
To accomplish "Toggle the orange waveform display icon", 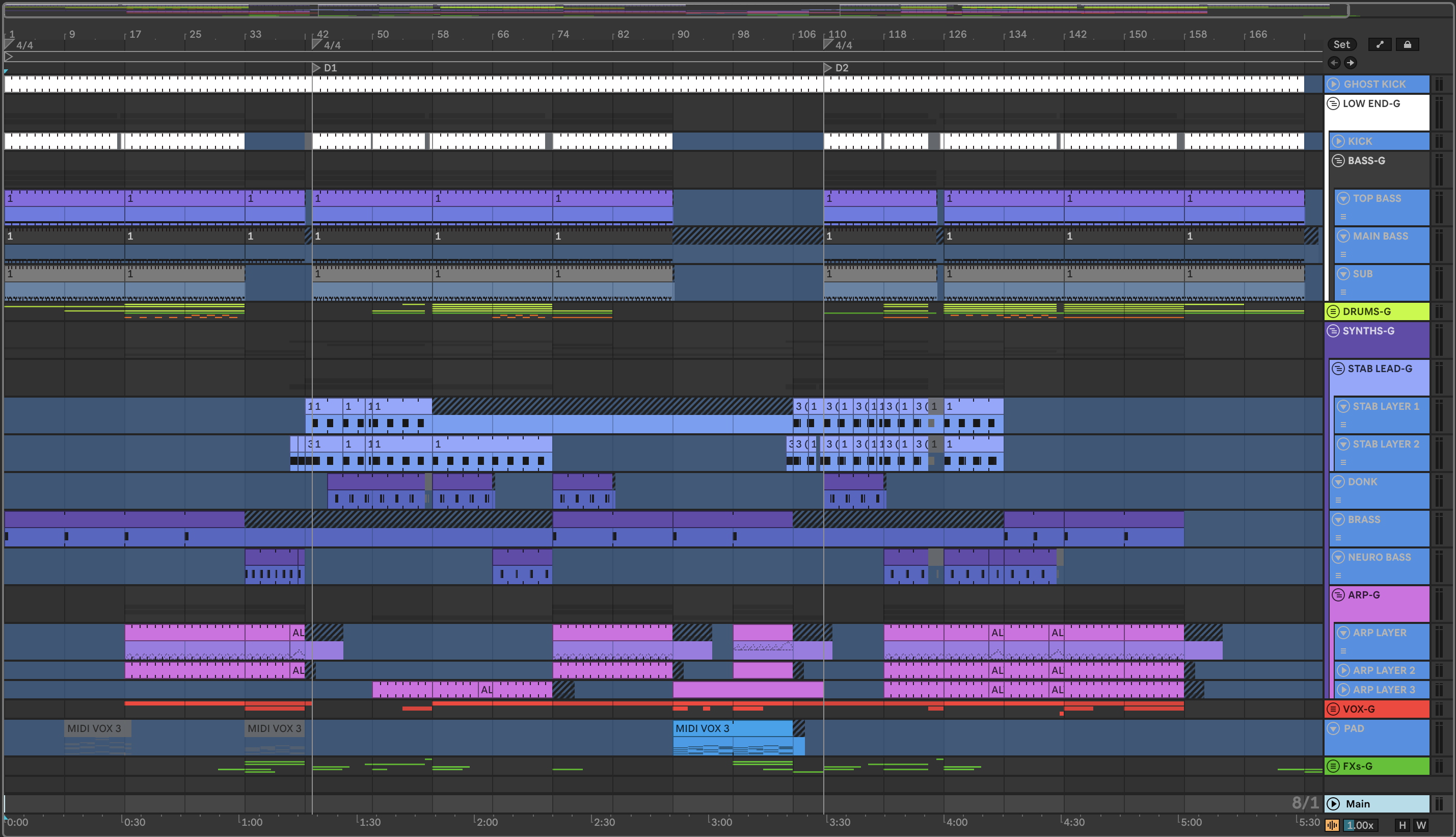I will point(1332,825).
